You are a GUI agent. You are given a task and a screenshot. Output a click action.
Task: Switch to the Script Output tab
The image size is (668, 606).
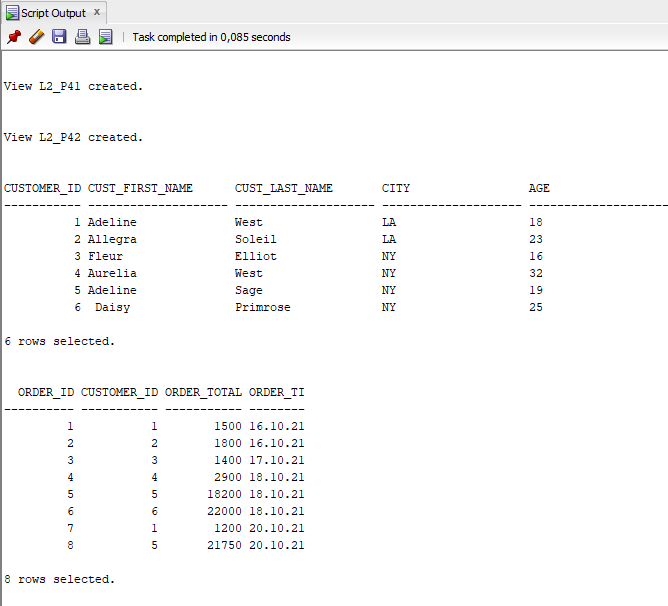(53, 13)
